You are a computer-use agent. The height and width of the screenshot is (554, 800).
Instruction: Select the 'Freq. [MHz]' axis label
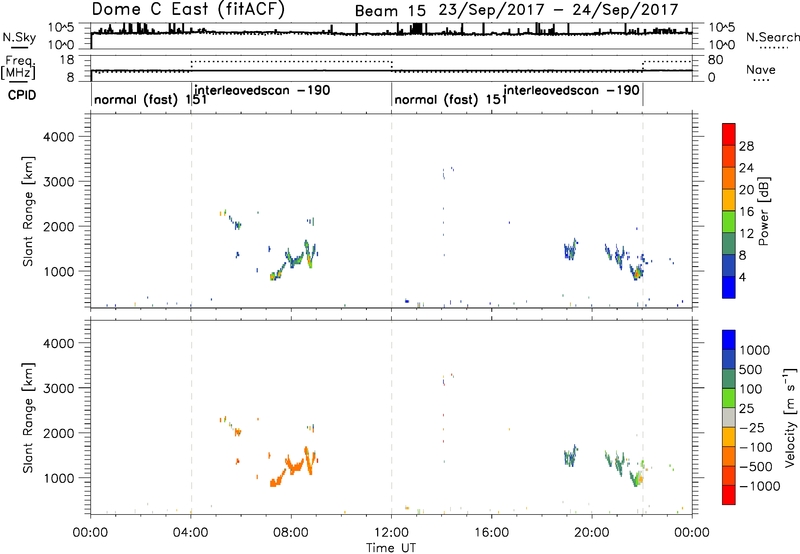pos(19,68)
